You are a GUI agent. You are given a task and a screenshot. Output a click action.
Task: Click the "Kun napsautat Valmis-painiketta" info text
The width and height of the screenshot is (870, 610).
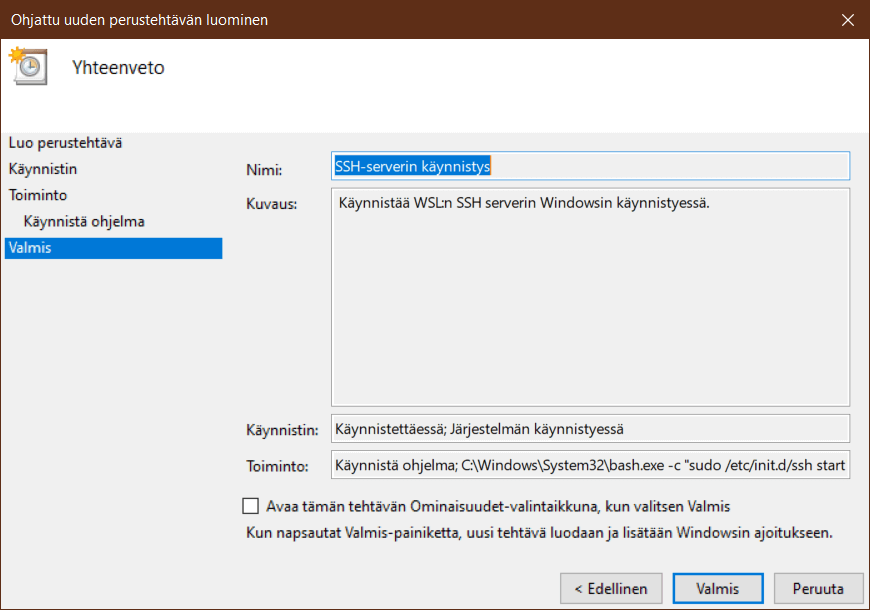[x=539, y=533]
